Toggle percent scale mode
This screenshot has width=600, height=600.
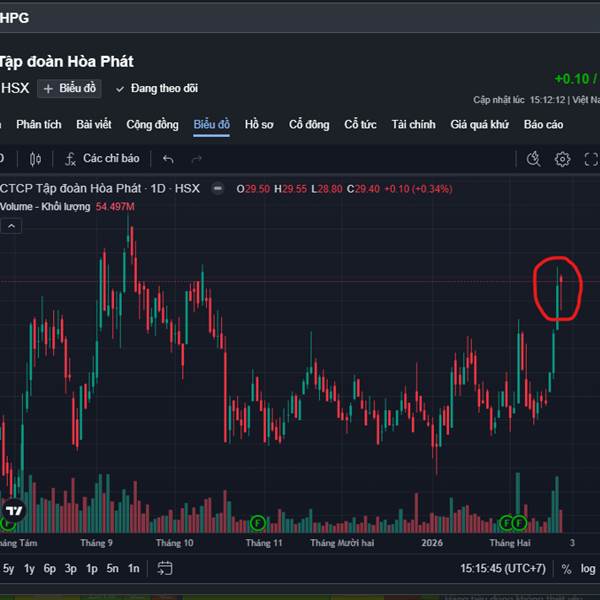(x=566, y=569)
